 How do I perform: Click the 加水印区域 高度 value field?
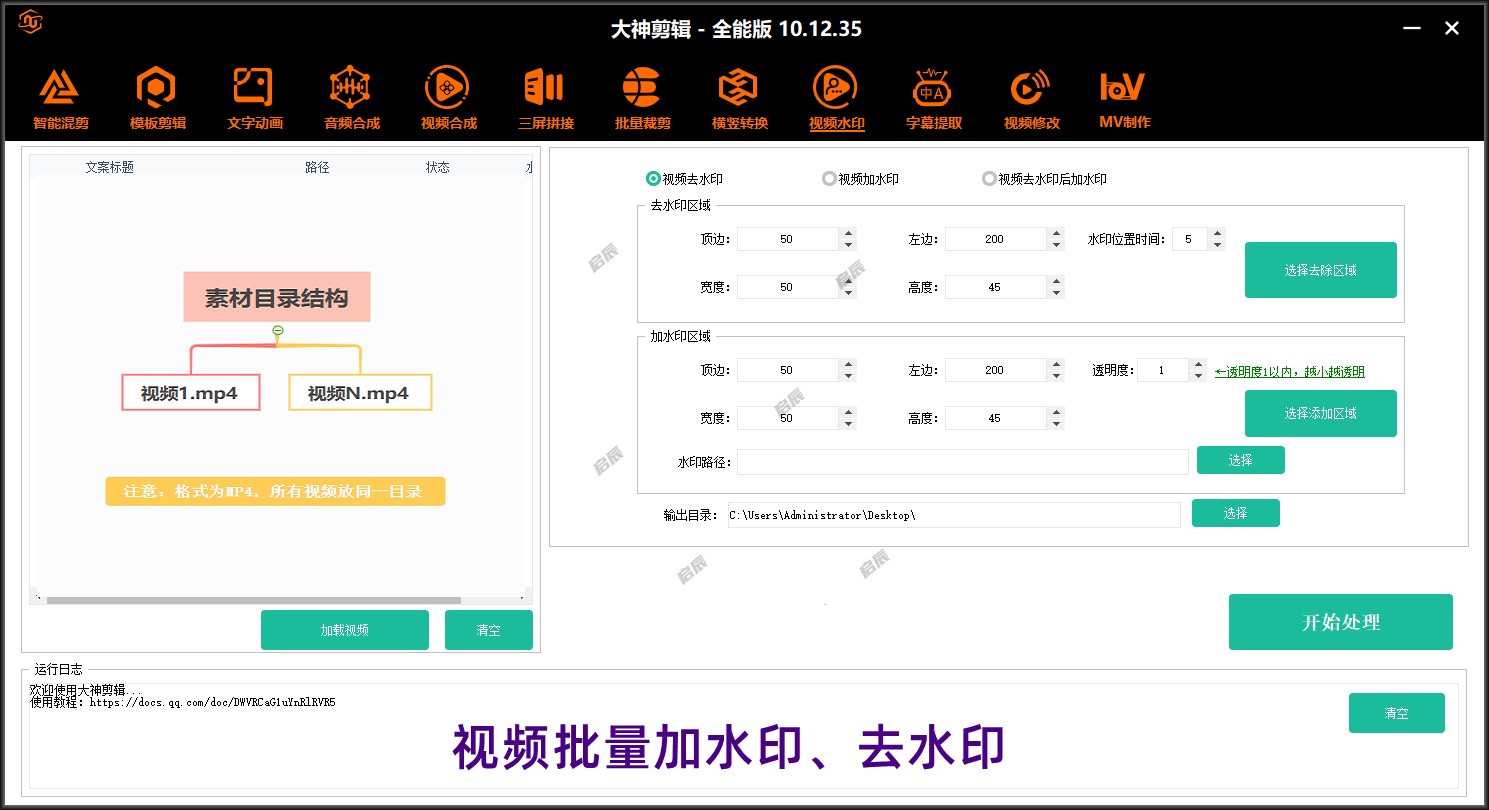(996, 418)
